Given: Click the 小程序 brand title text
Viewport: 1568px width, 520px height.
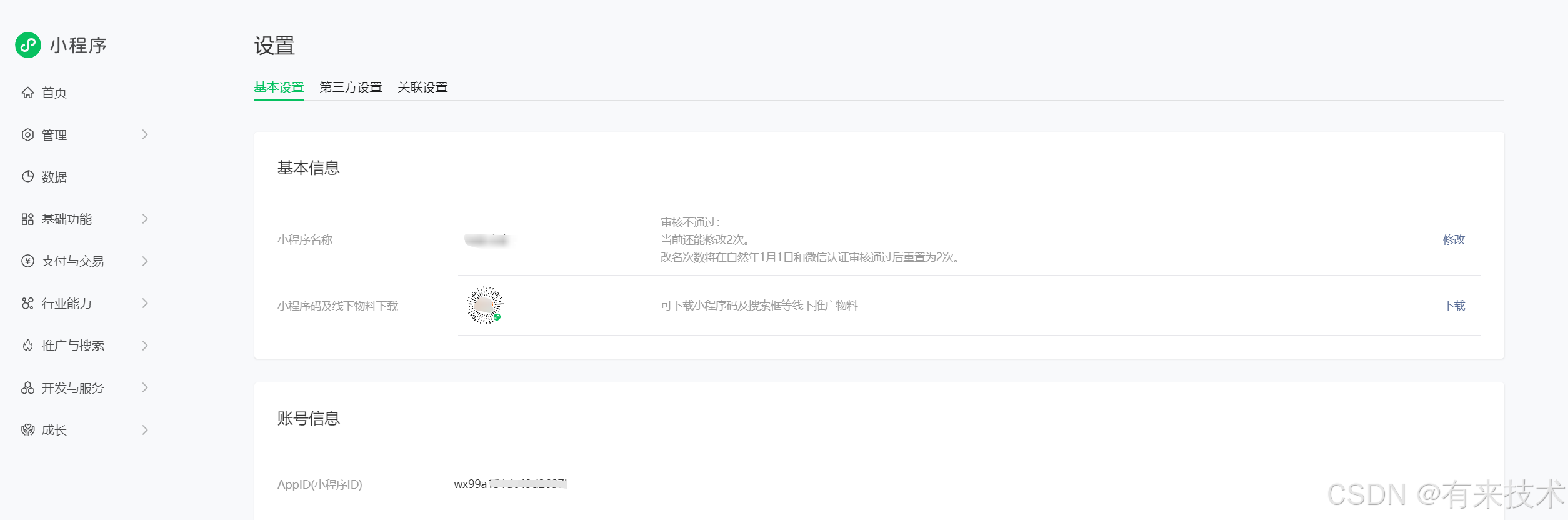Looking at the screenshot, I should [x=79, y=45].
